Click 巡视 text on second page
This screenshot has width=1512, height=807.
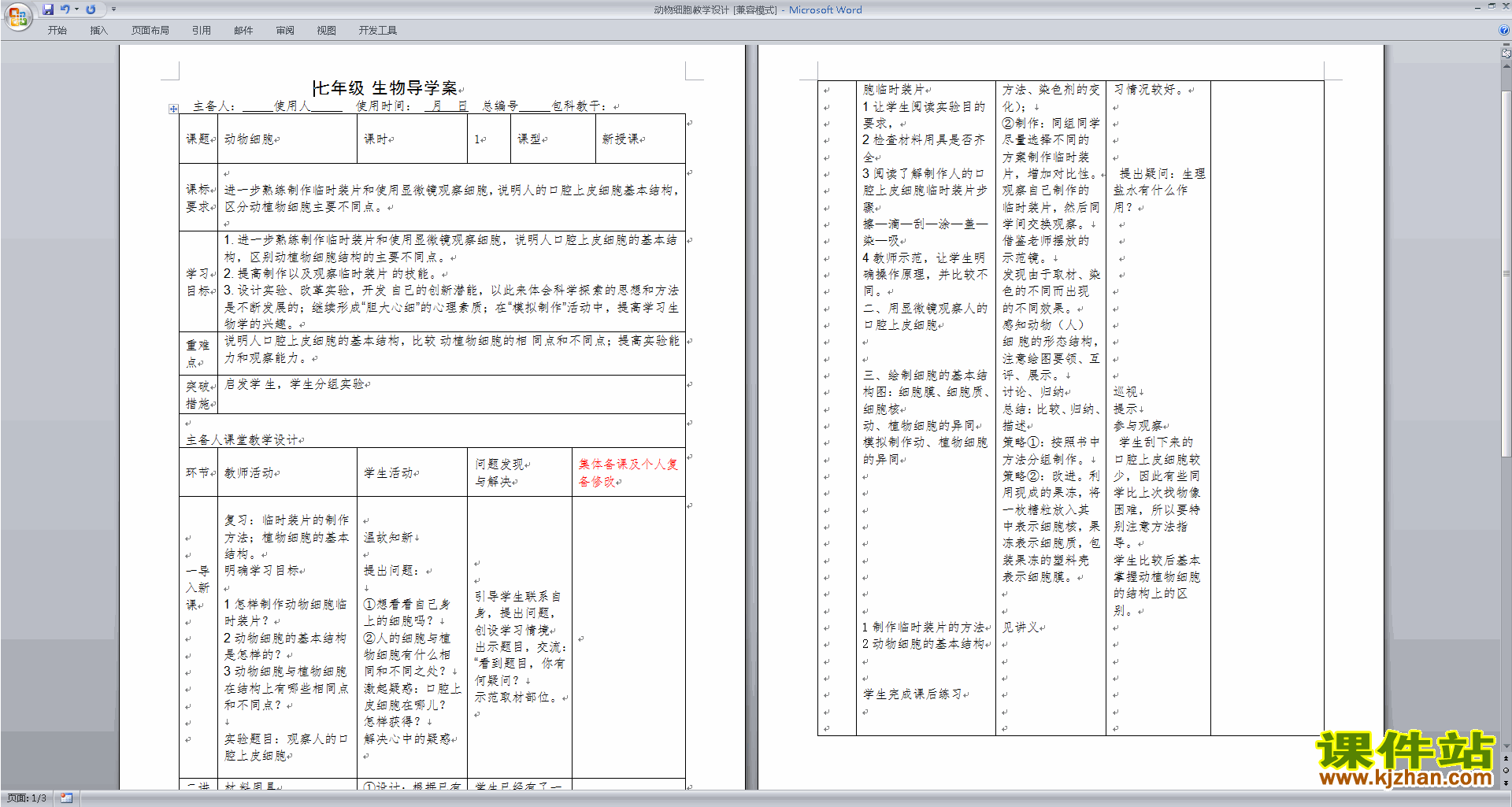click(1125, 391)
